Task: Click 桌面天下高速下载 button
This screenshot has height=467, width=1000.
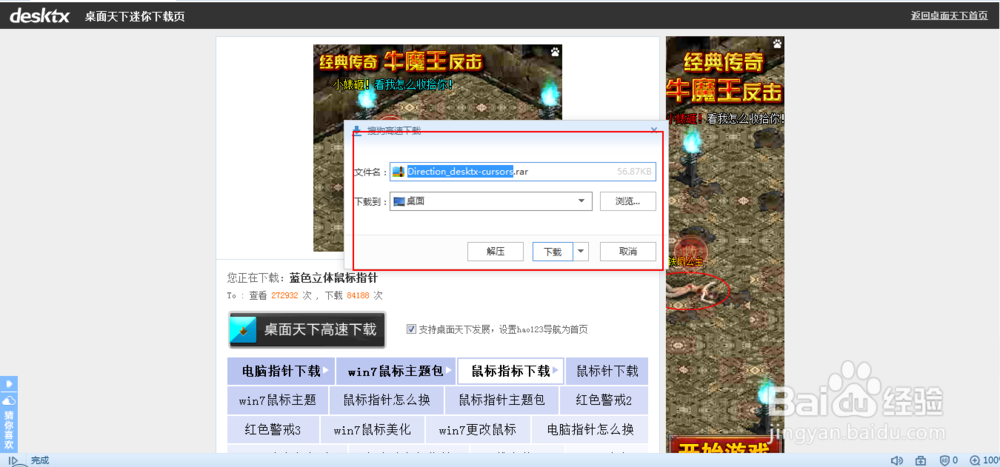Action: click(x=307, y=330)
